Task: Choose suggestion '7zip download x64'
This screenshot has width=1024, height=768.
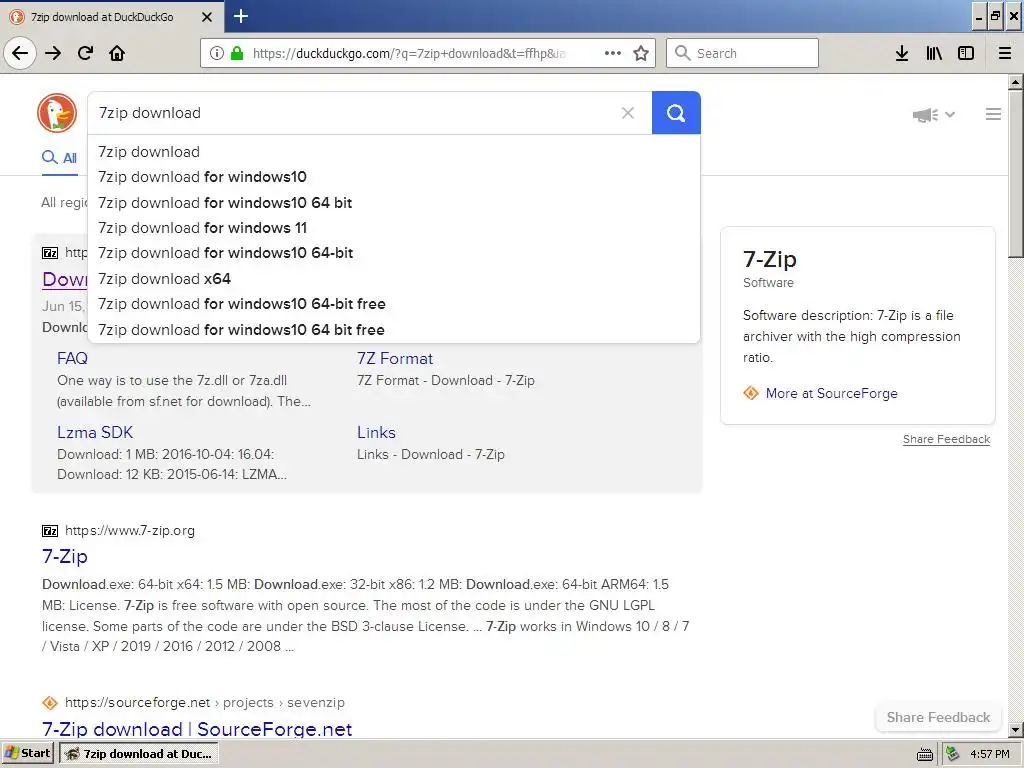Action: pos(394,279)
